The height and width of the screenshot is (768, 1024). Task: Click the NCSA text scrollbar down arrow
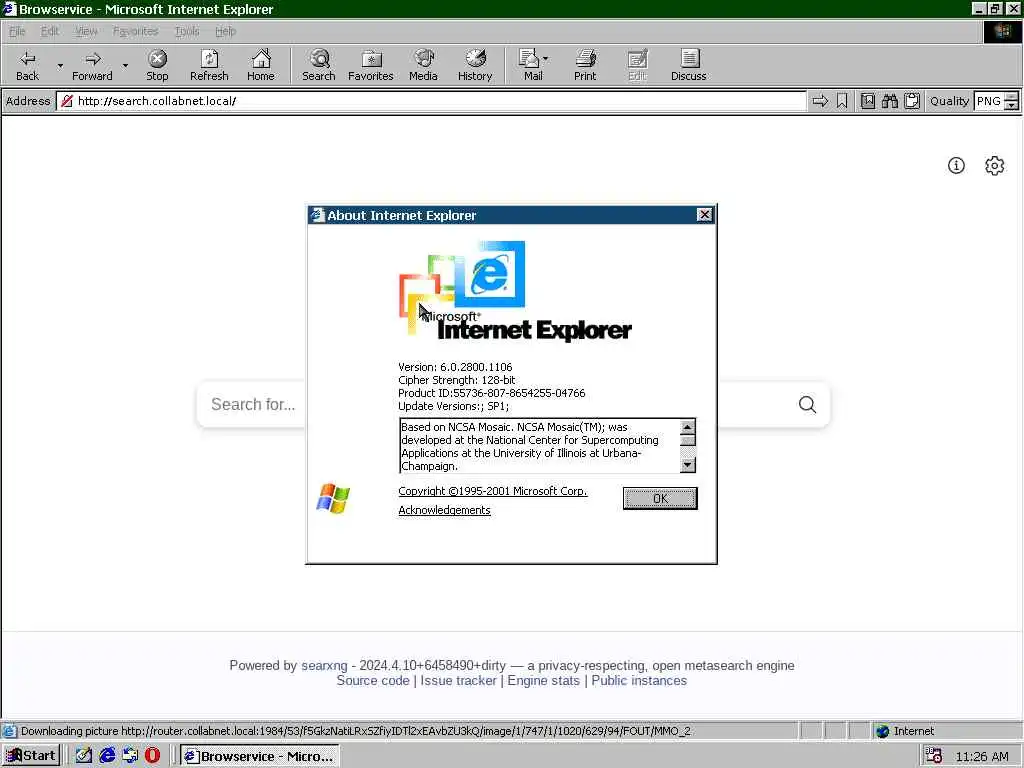[688, 465]
